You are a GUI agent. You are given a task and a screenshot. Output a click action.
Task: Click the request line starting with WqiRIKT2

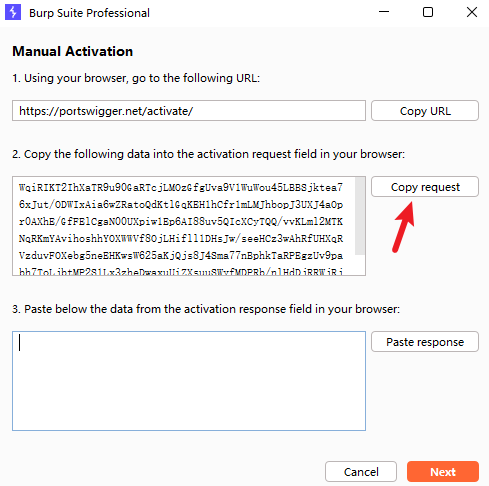181,187
